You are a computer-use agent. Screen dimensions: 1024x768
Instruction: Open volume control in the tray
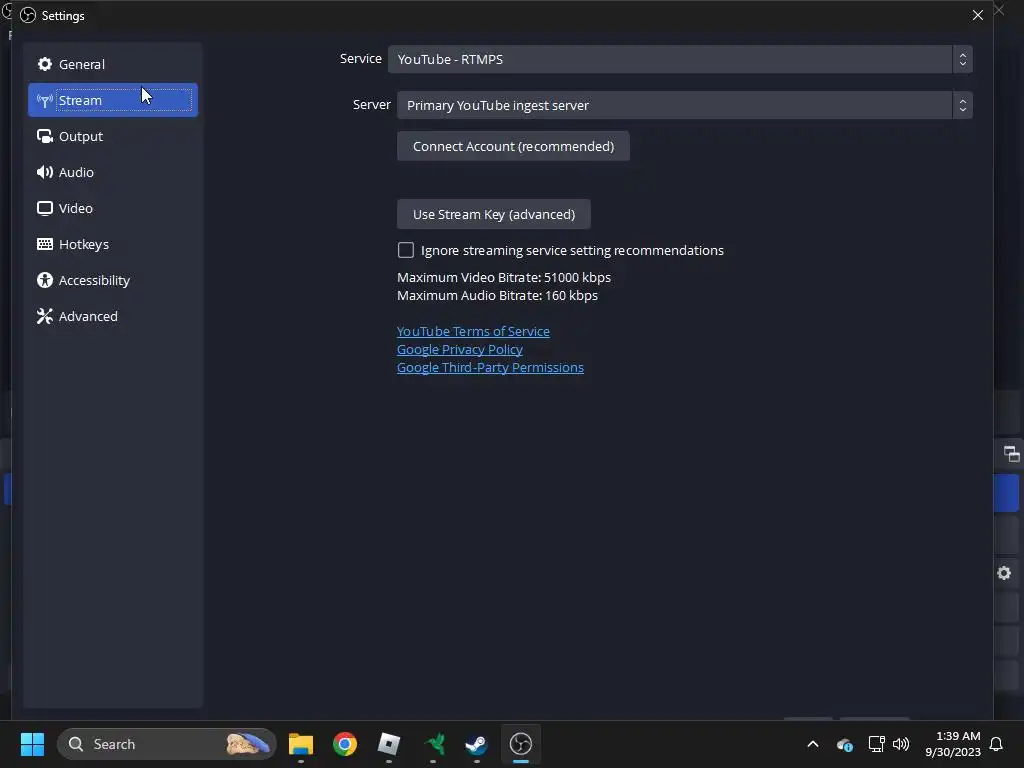click(x=901, y=744)
